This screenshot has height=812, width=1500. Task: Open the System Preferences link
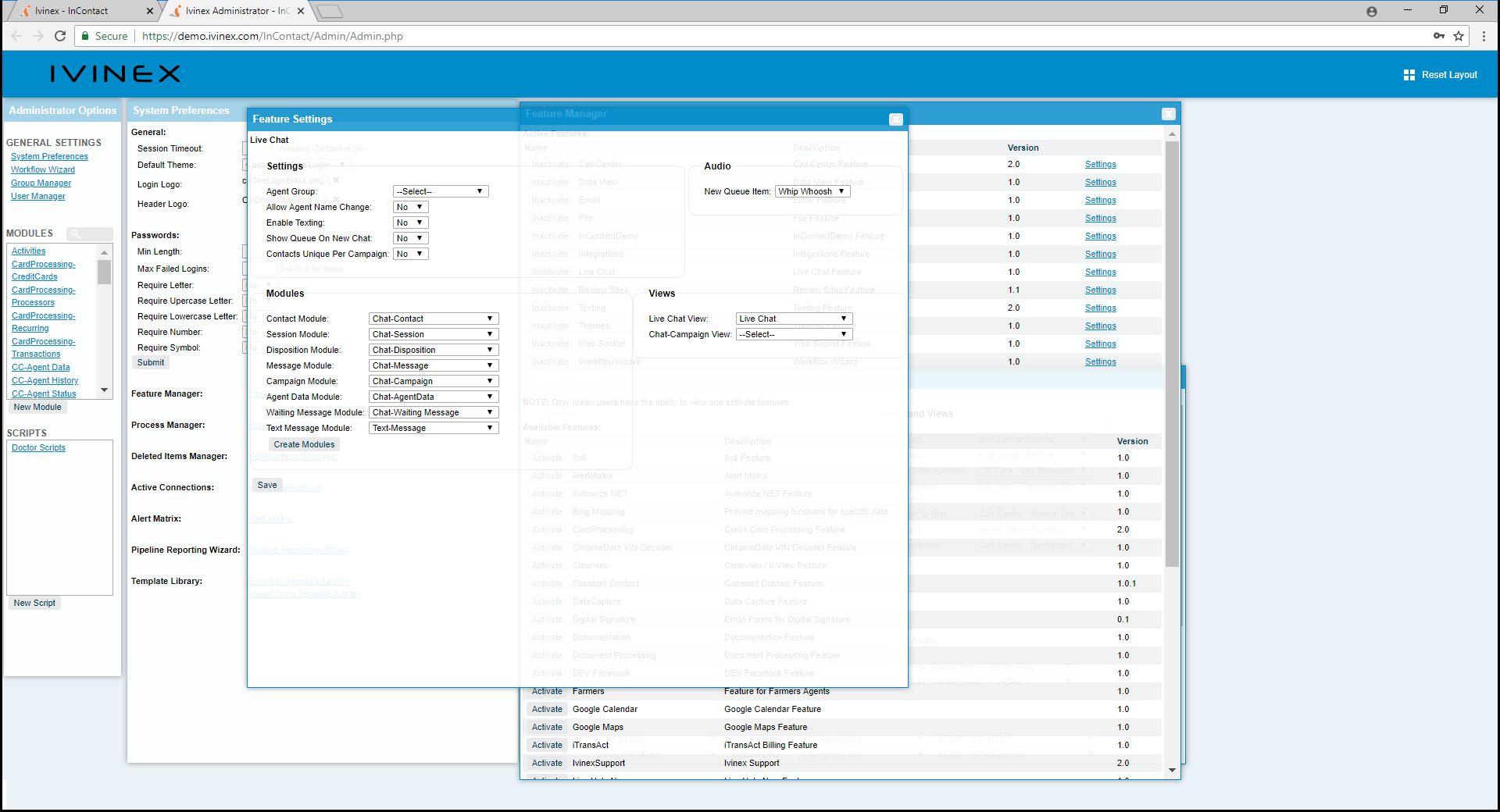(x=49, y=156)
